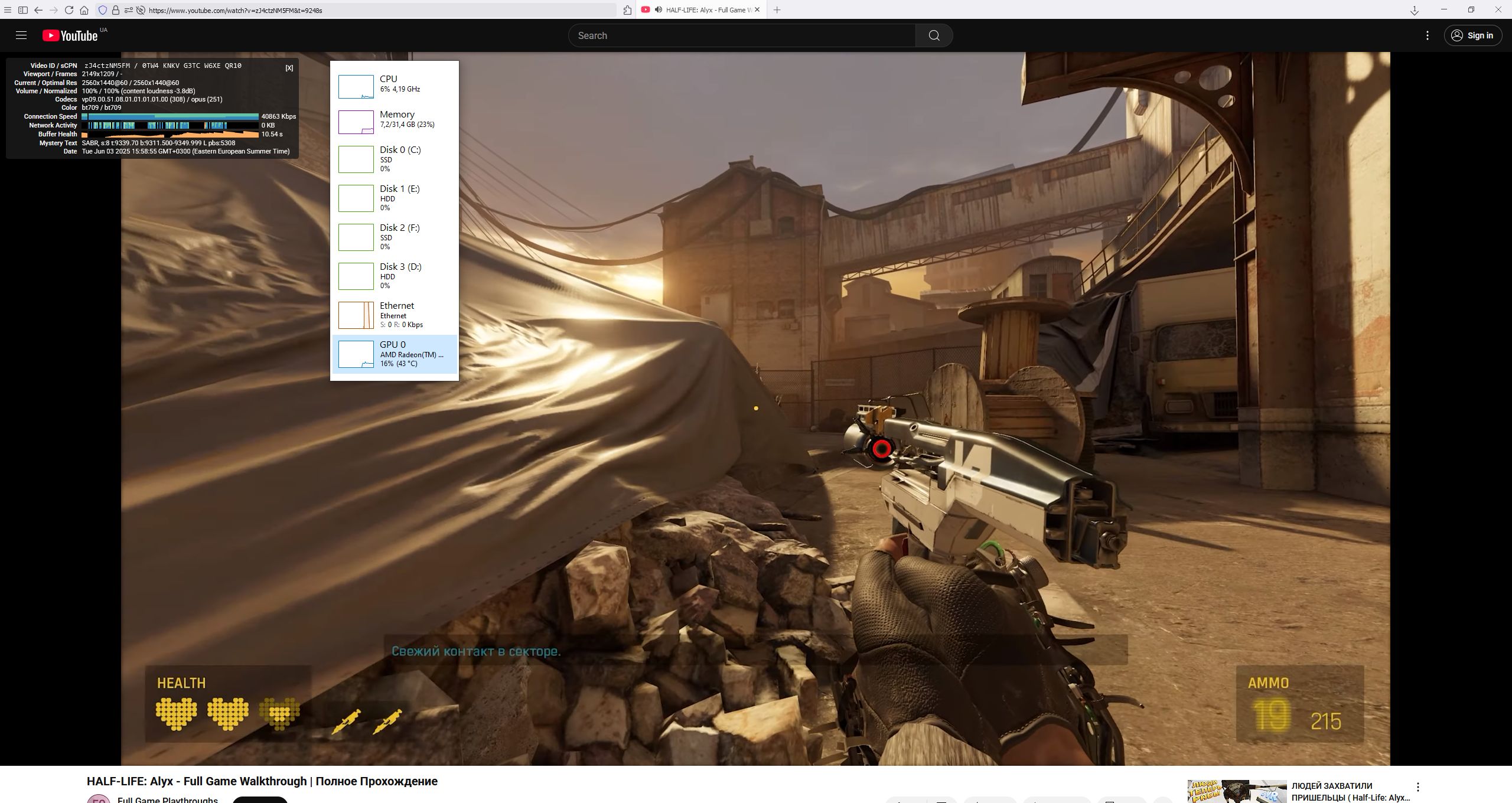Open the browser home page
The image size is (1512, 803).
tap(84, 10)
